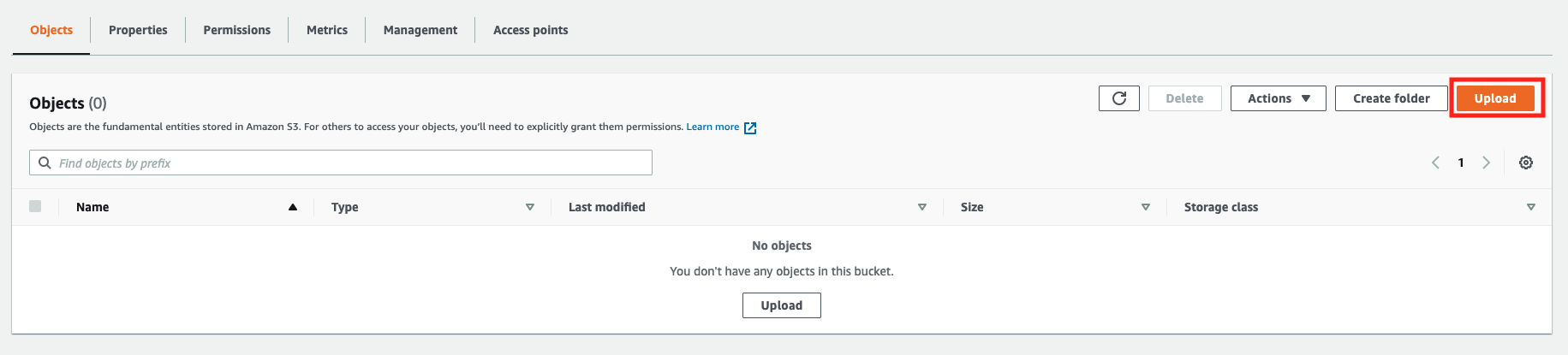Click the refresh objects icon button

[1118, 98]
